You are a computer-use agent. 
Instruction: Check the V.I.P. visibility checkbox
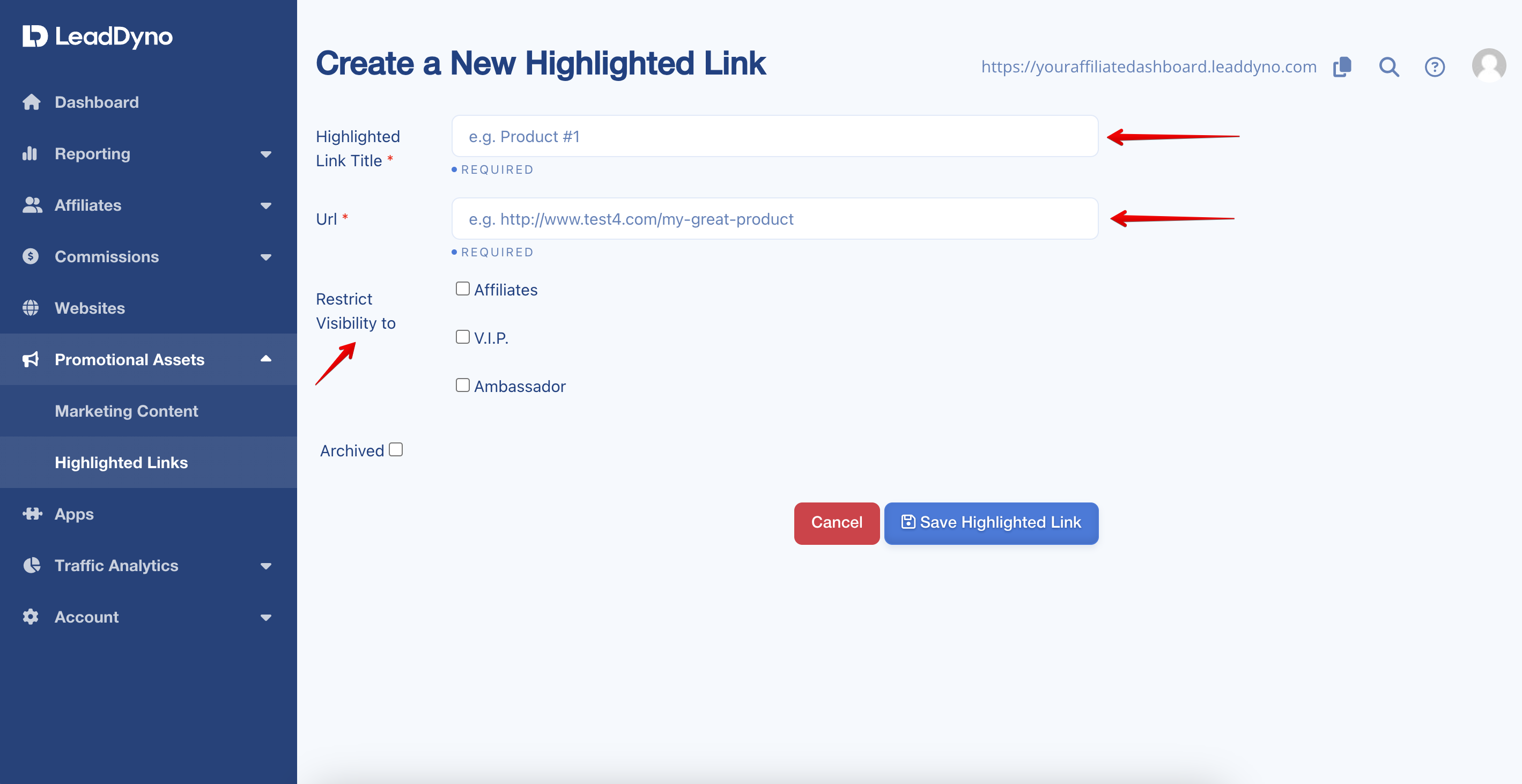(463, 337)
